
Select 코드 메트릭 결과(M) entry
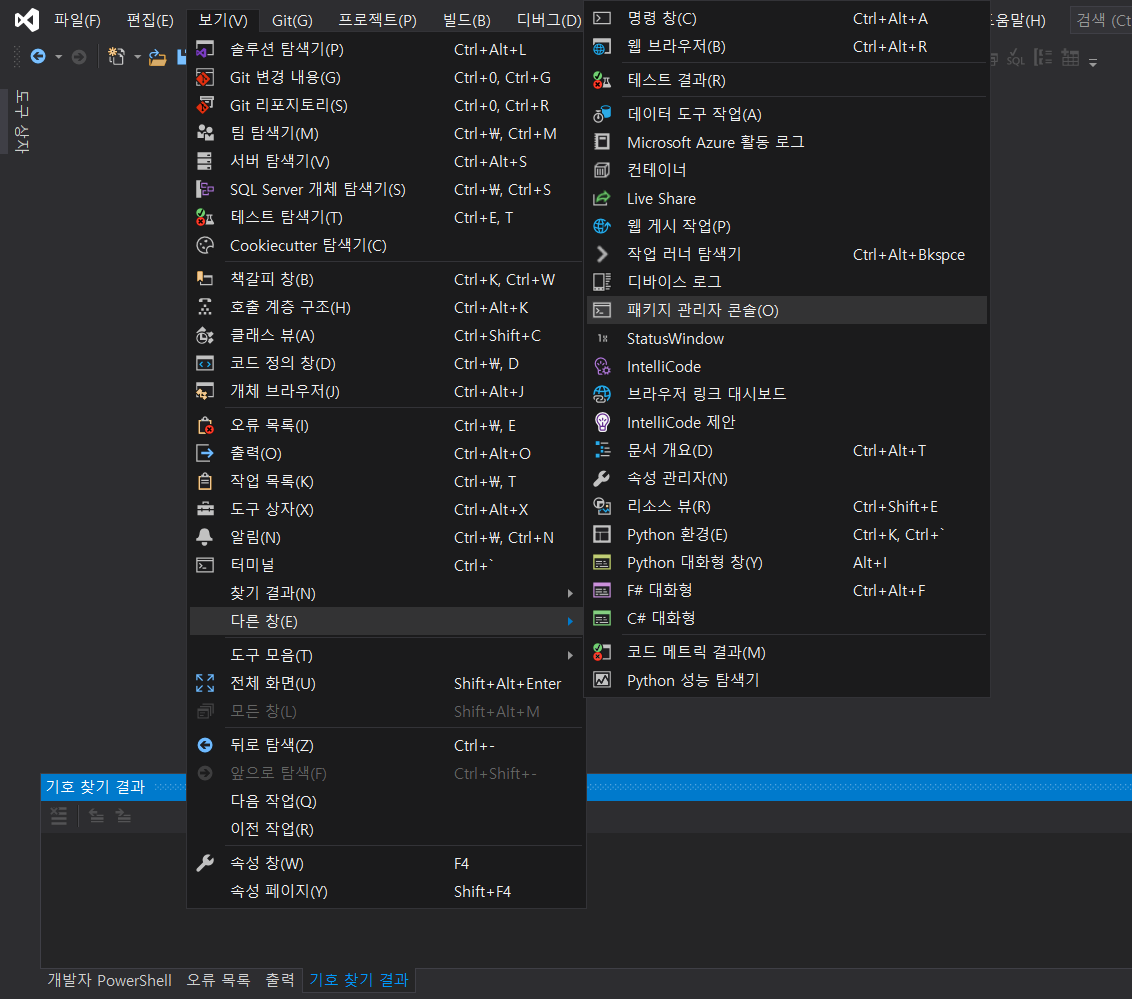[786, 653]
